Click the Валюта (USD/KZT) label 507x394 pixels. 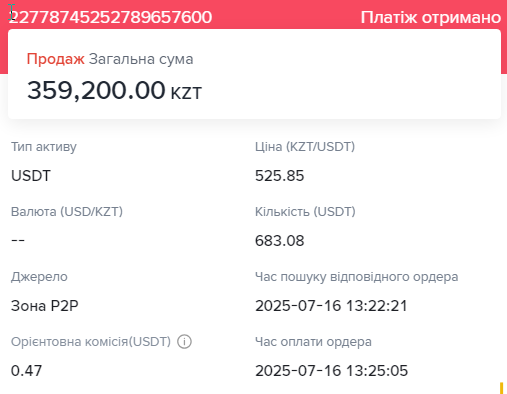(67, 212)
